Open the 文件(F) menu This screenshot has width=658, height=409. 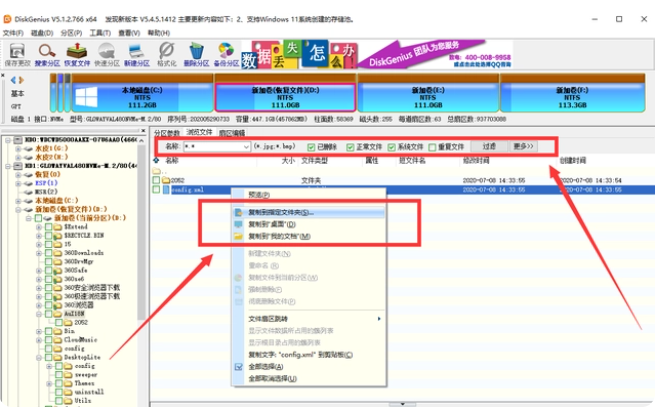(x=13, y=33)
